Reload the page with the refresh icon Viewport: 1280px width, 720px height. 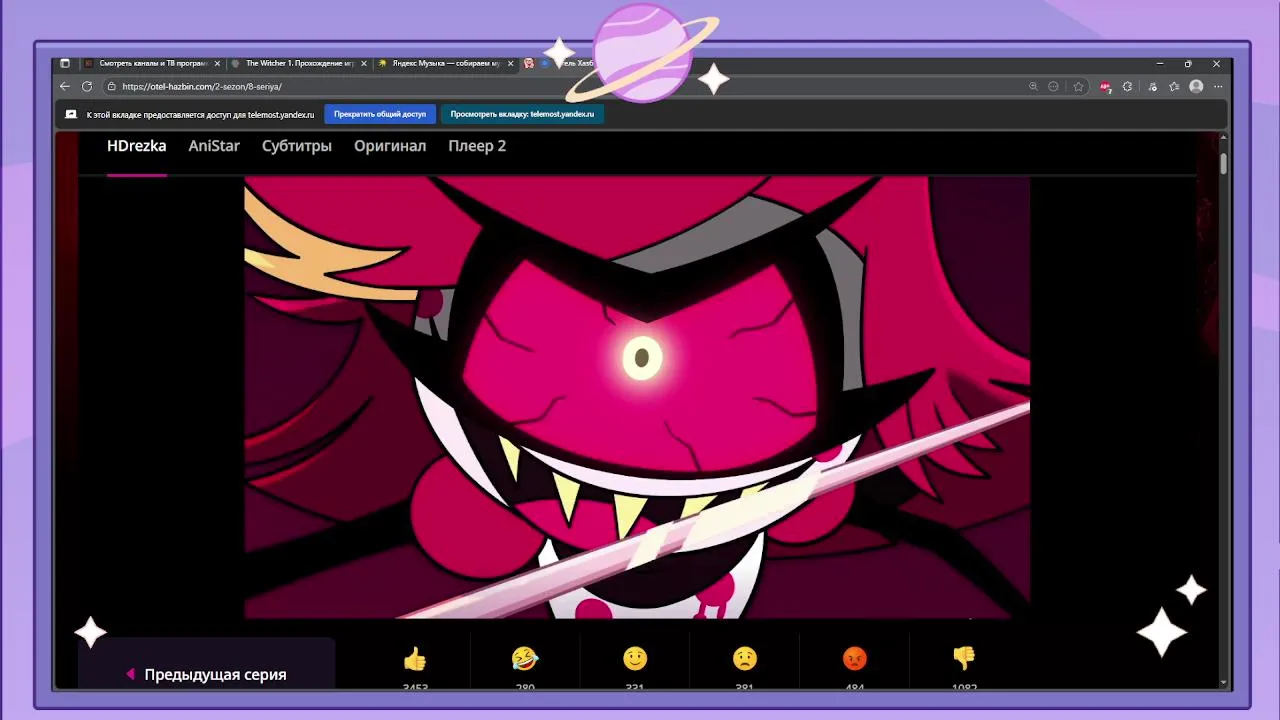(x=87, y=87)
